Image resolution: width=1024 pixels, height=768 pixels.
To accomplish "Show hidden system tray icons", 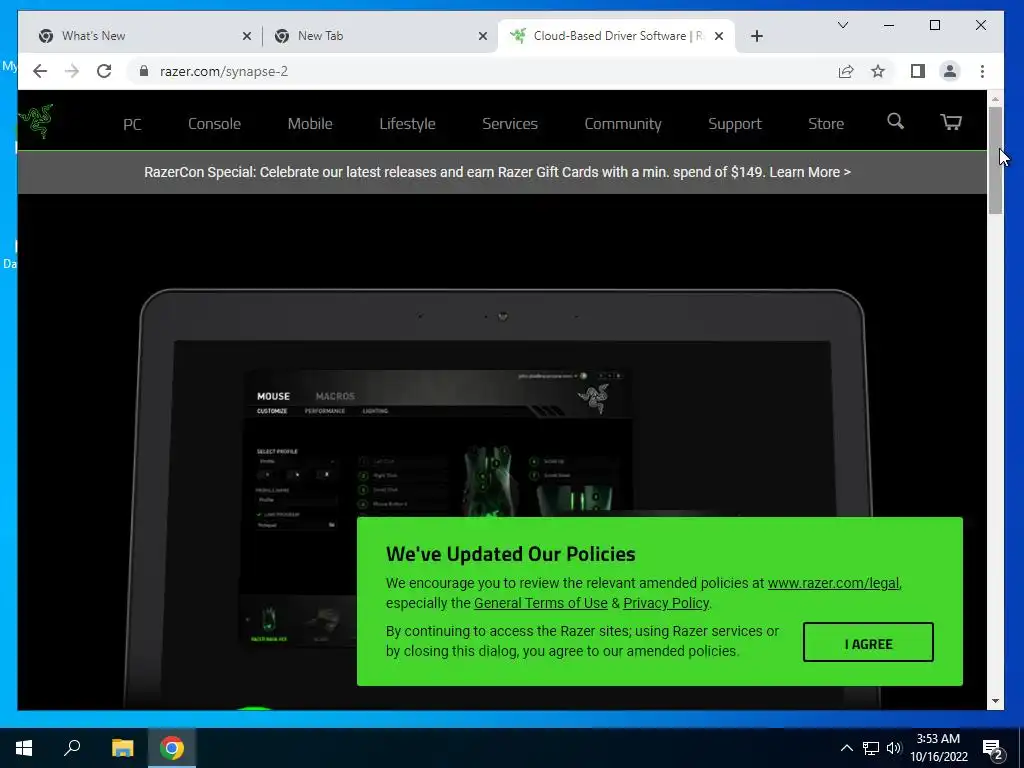I will pyautogui.click(x=846, y=748).
